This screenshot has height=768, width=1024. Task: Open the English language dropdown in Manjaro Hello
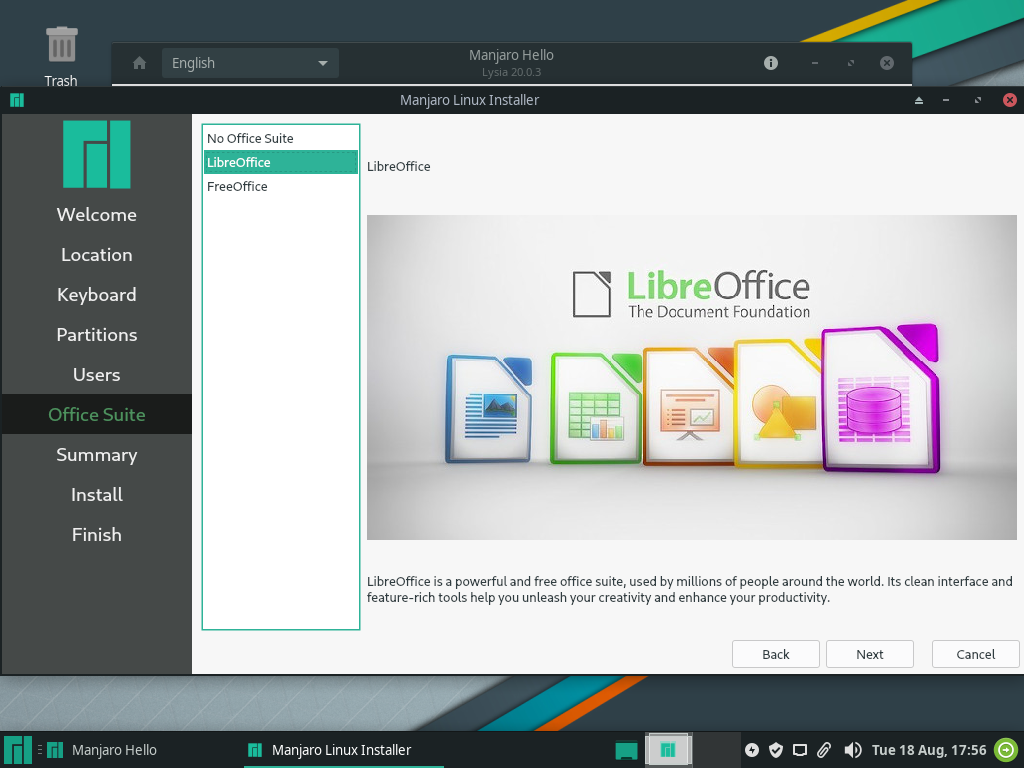pyautogui.click(x=250, y=63)
